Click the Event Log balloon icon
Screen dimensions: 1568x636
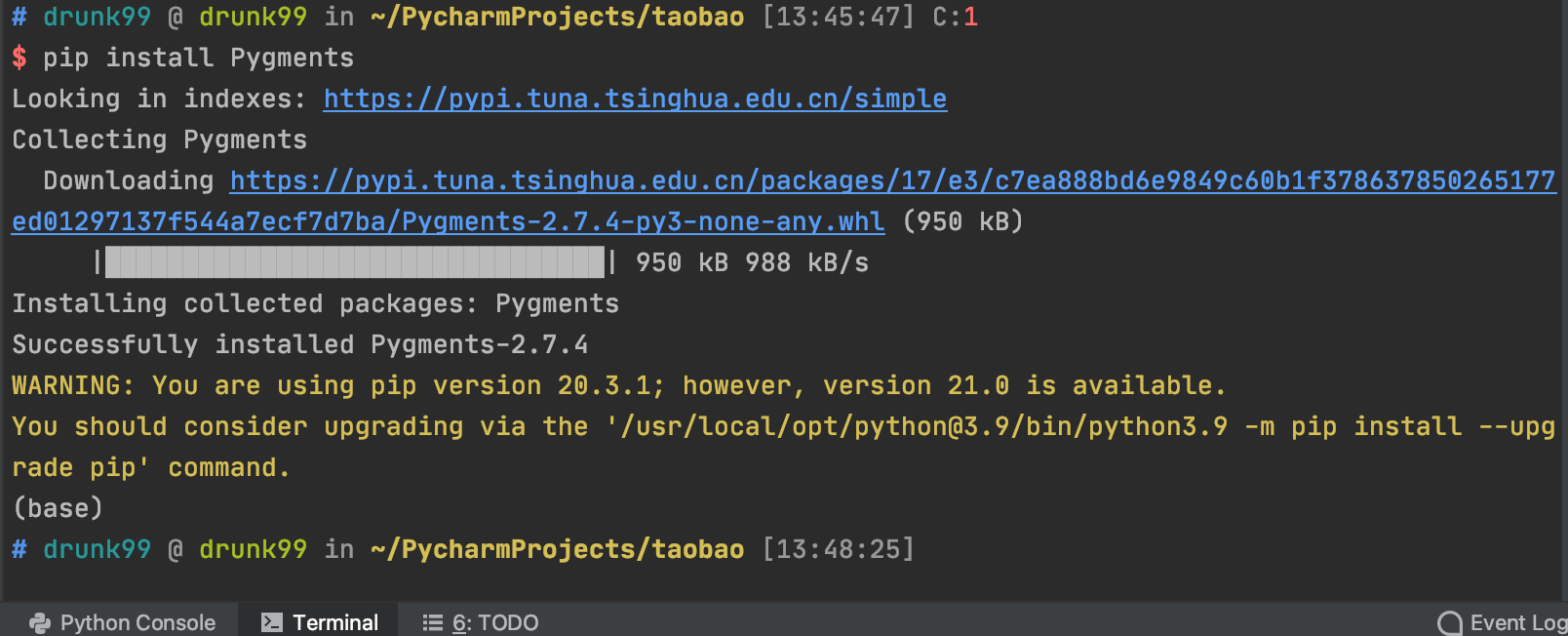[1450, 622]
